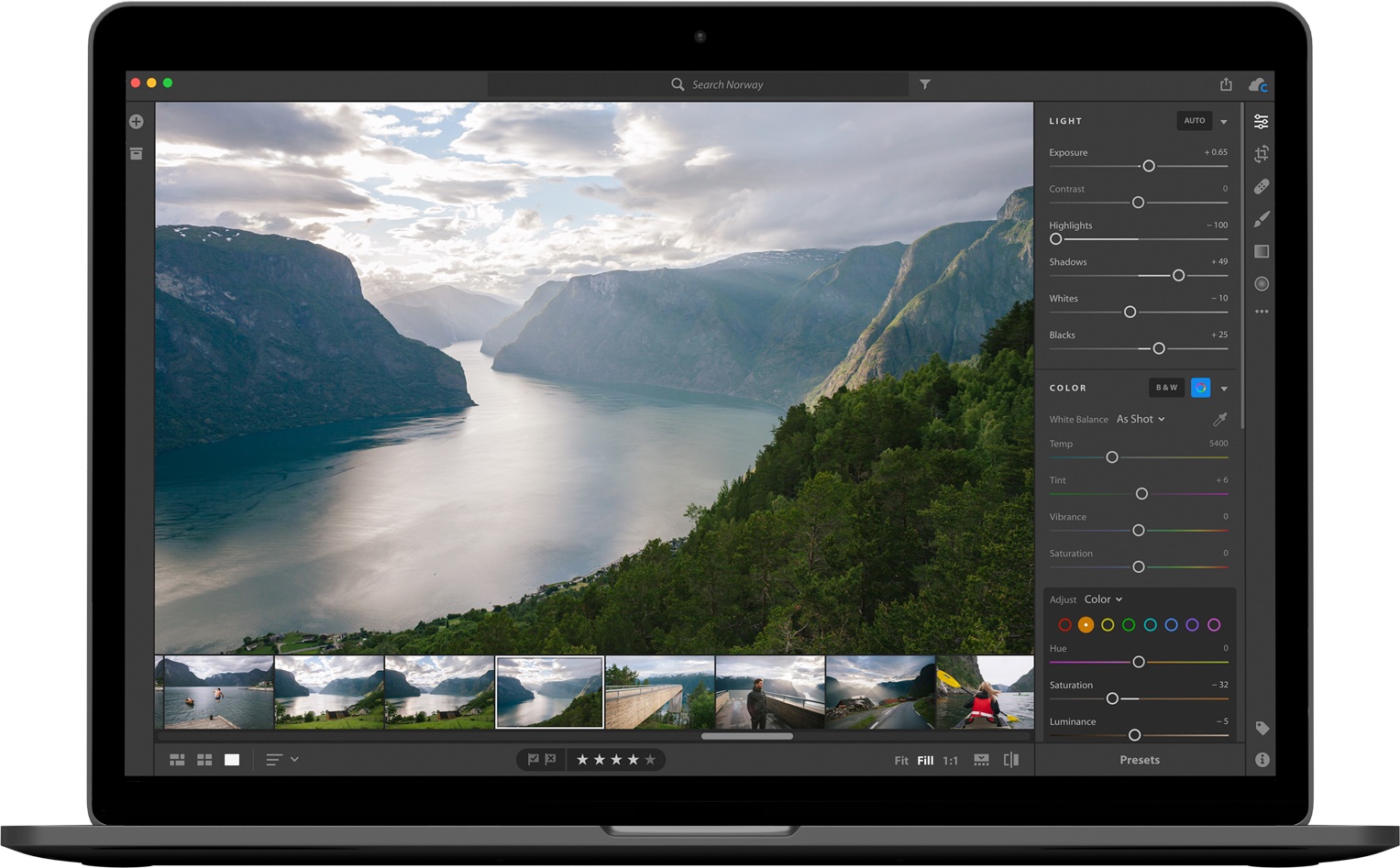Switch zoom level to 1:1
The height and width of the screenshot is (868, 1400).
951,760
